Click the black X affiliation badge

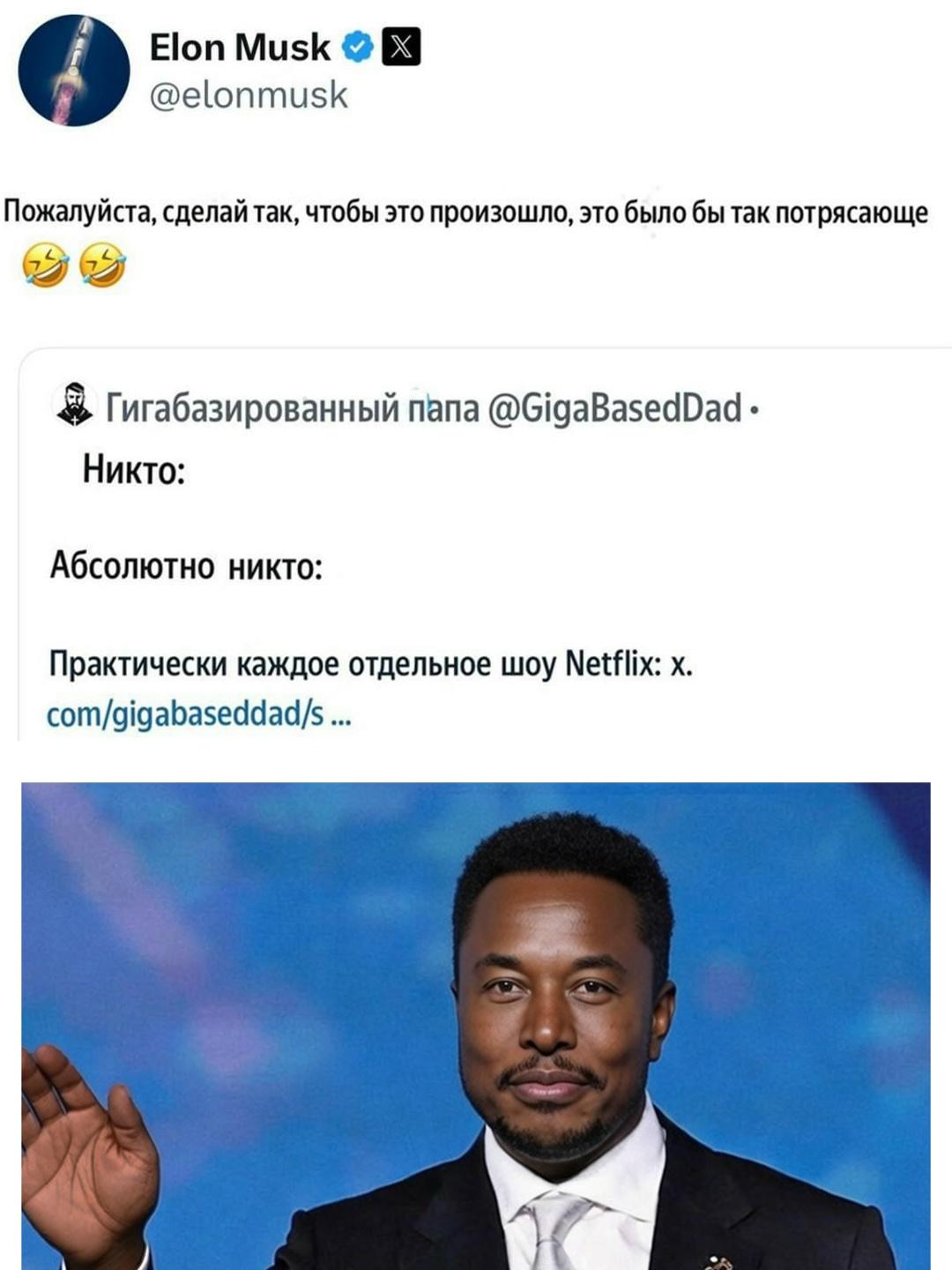click(401, 48)
